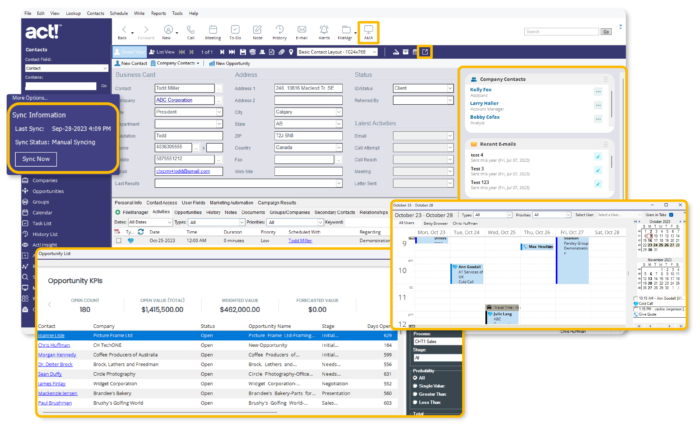The height and width of the screenshot is (429, 700).
Task: Open the Dates All Dates dropdown
Action: (x=150, y=222)
